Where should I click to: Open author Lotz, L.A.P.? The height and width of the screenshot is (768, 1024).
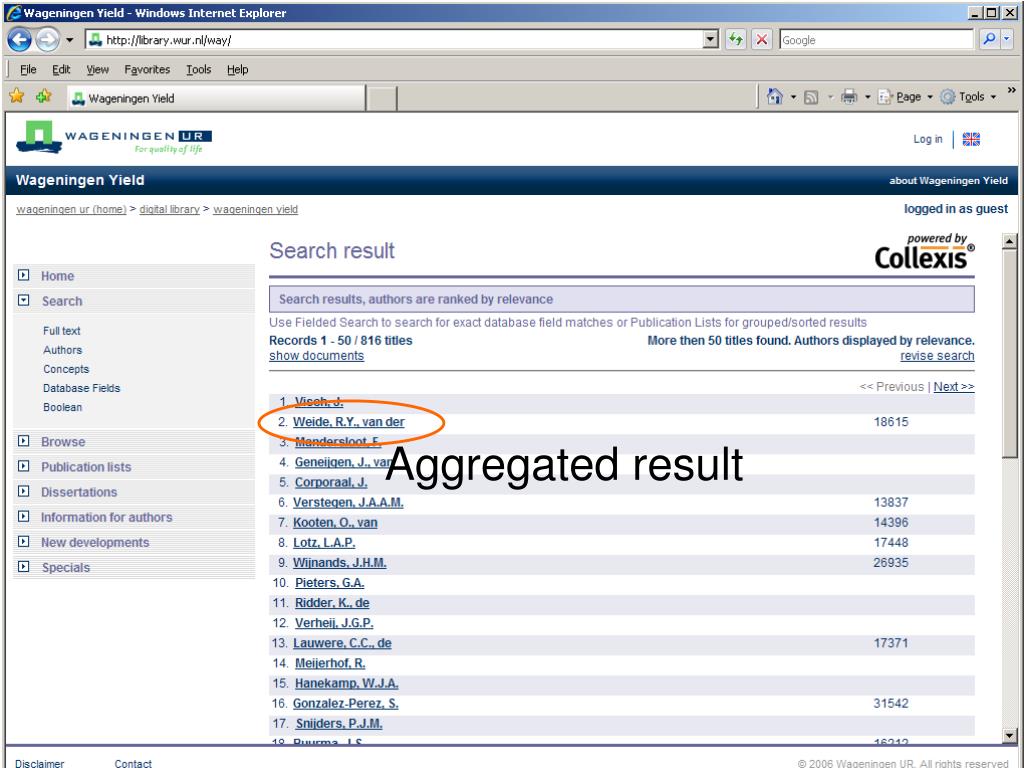(x=324, y=543)
